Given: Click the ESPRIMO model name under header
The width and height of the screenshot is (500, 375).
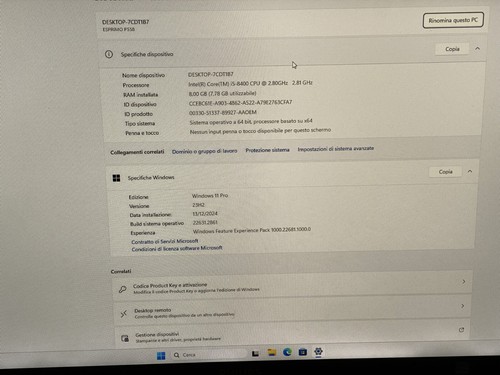Looking at the screenshot, I should point(119,29).
